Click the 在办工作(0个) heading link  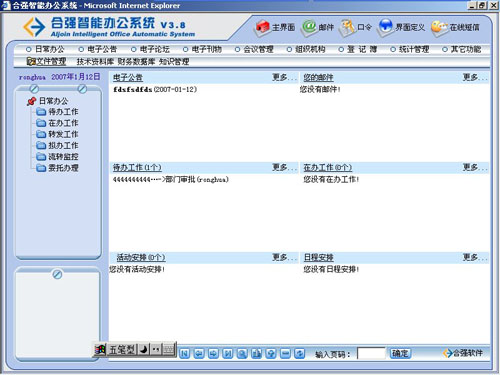point(327,168)
